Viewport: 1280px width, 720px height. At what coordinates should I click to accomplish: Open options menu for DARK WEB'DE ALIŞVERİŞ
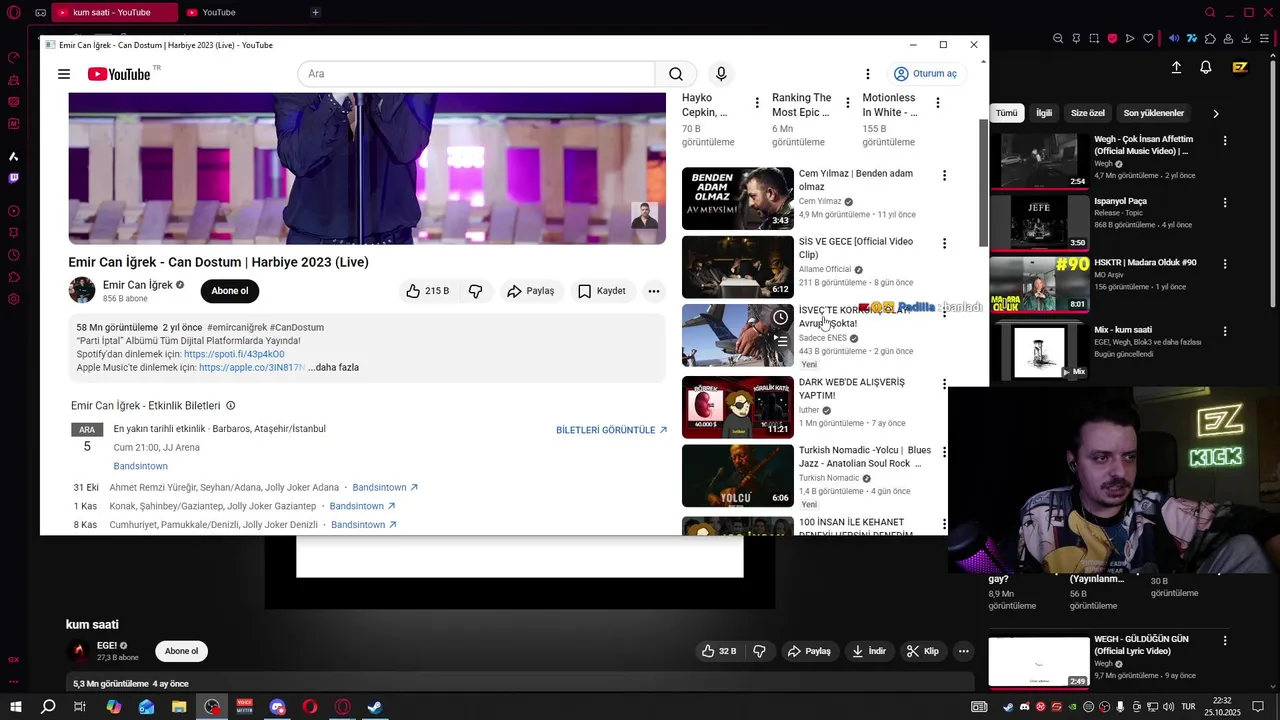(944, 384)
